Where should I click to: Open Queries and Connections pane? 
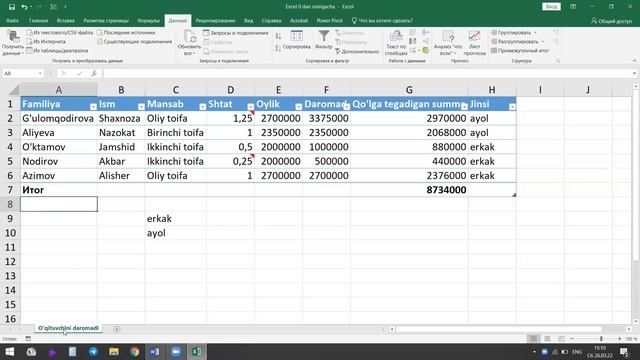click(236, 33)
